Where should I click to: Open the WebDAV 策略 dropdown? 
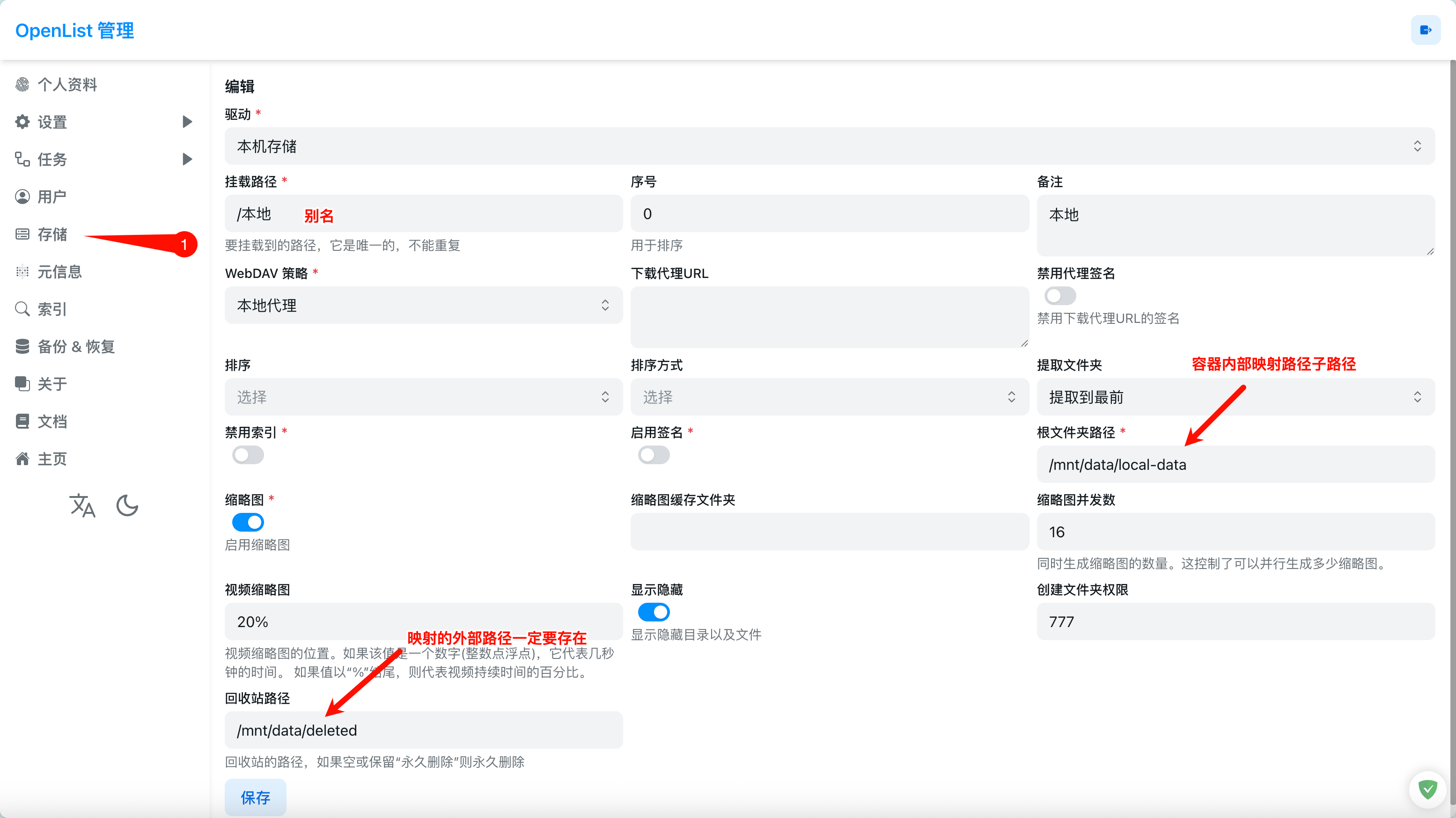tap(423, 306)
